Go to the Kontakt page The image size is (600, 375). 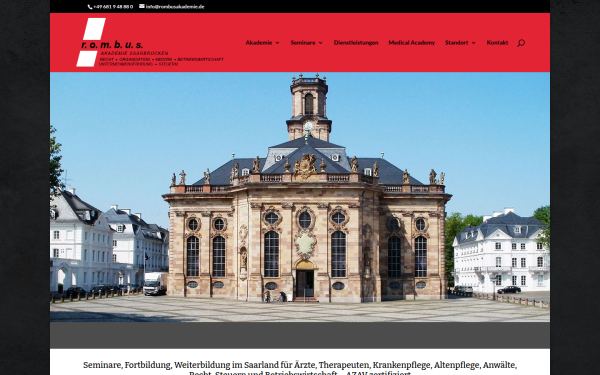point(497,42)
